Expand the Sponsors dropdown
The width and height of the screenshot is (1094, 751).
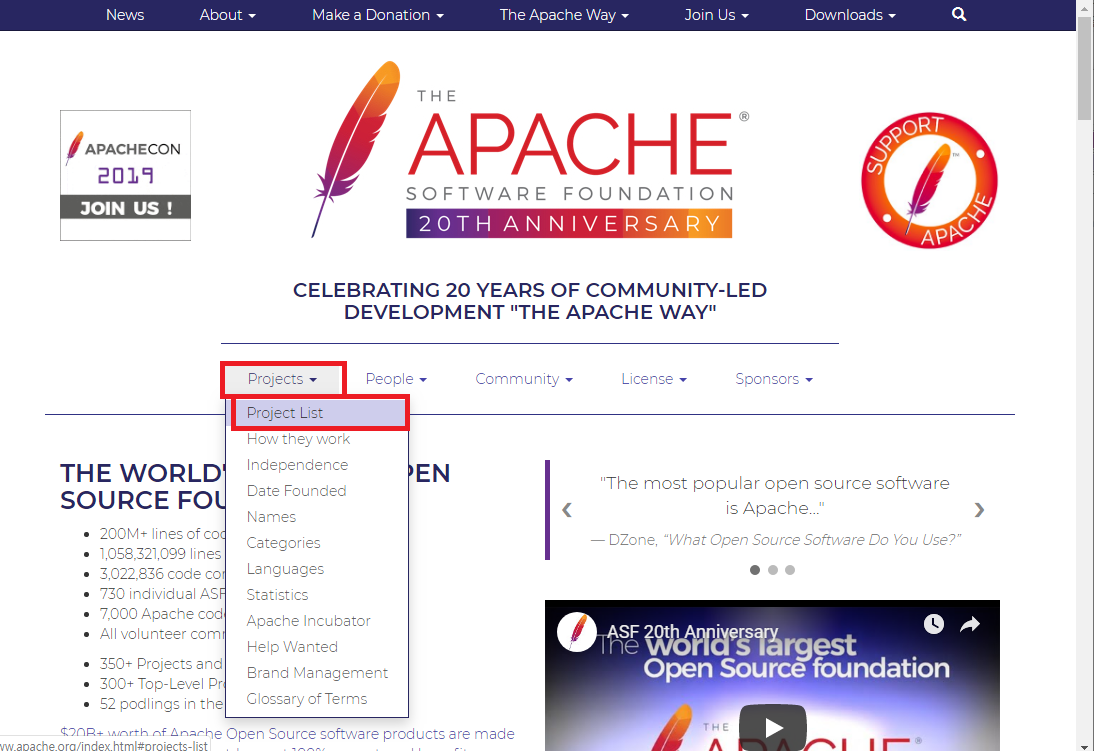pyautogui.click(x=774, y=379)
